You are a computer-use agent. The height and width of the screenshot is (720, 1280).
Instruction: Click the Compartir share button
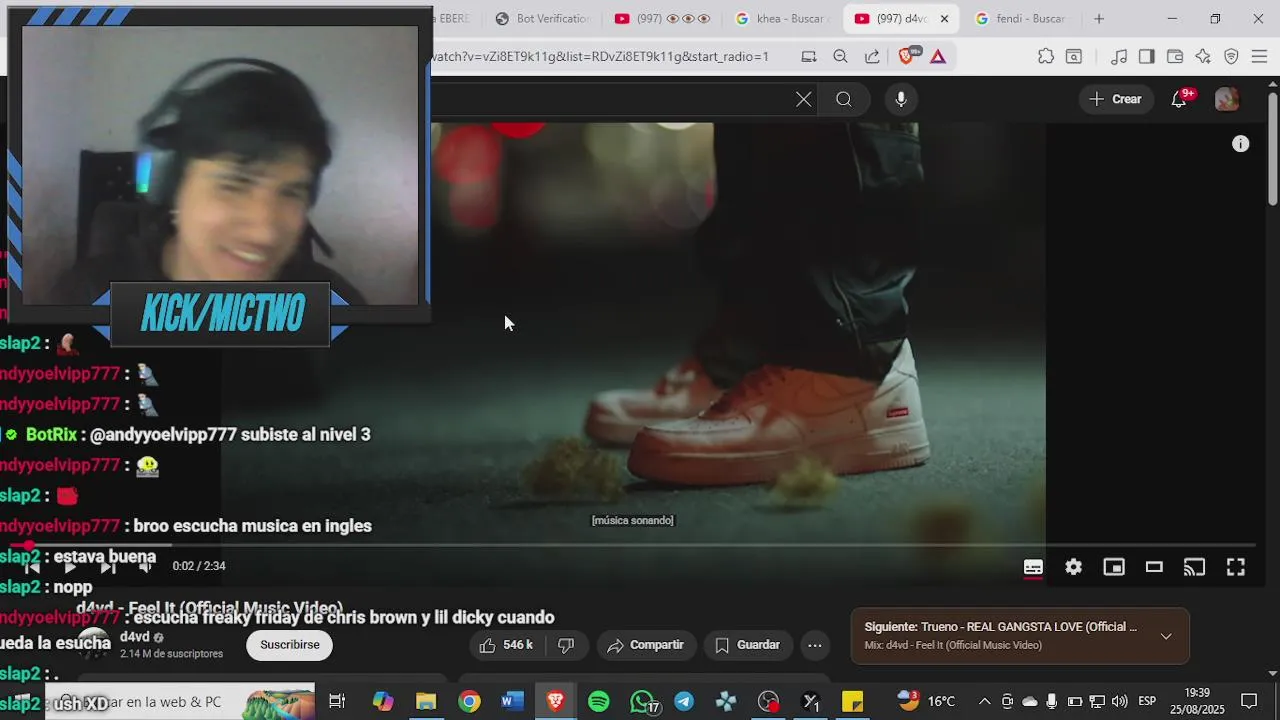pos(646,645)
